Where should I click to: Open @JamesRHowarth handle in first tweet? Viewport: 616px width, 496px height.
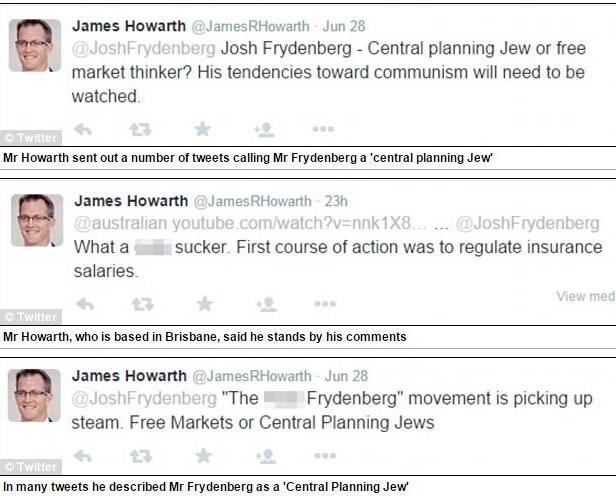pyautogui.click(x=251, y=26)
